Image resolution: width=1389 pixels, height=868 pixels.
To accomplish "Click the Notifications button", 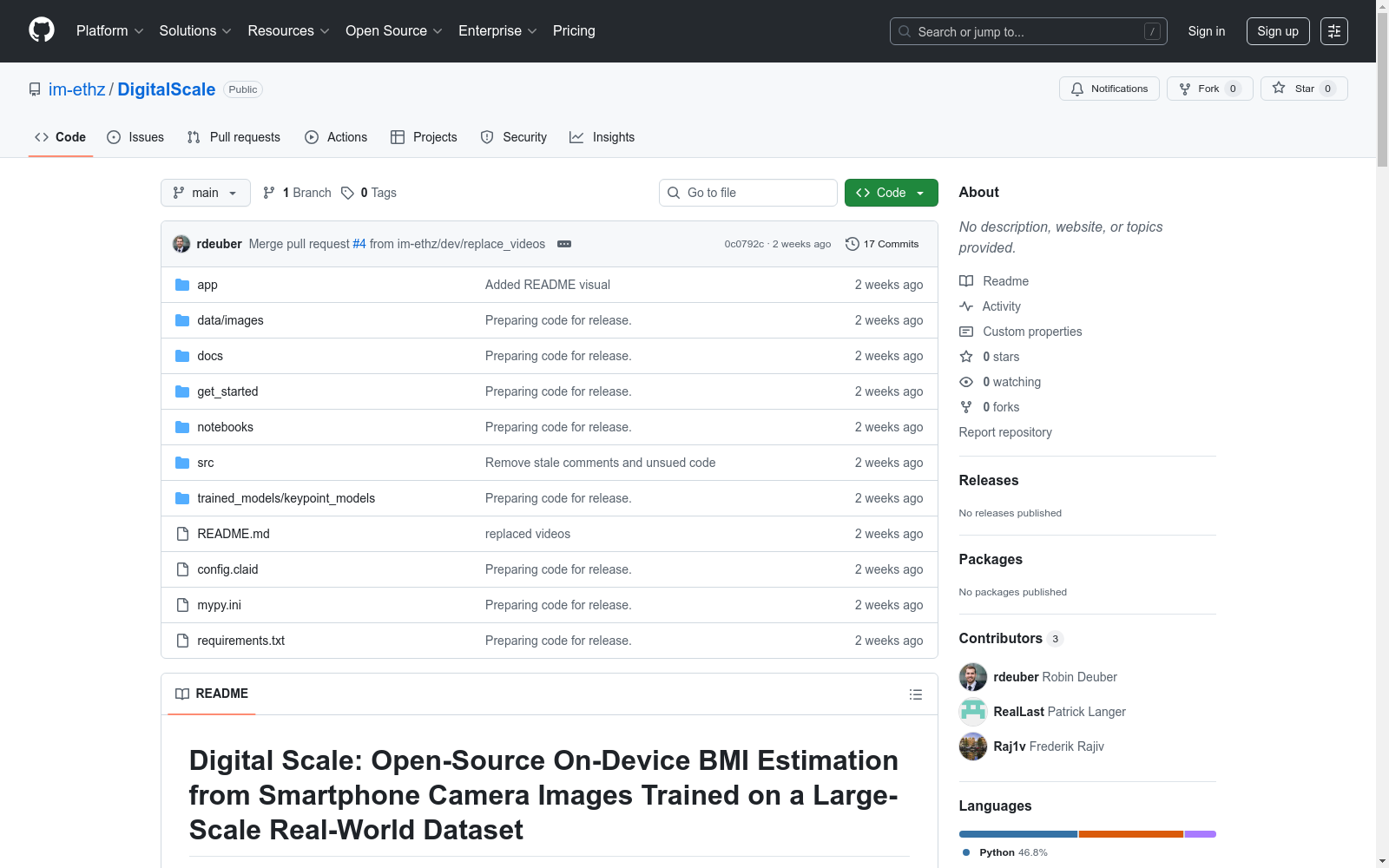I will point(1109,89).
